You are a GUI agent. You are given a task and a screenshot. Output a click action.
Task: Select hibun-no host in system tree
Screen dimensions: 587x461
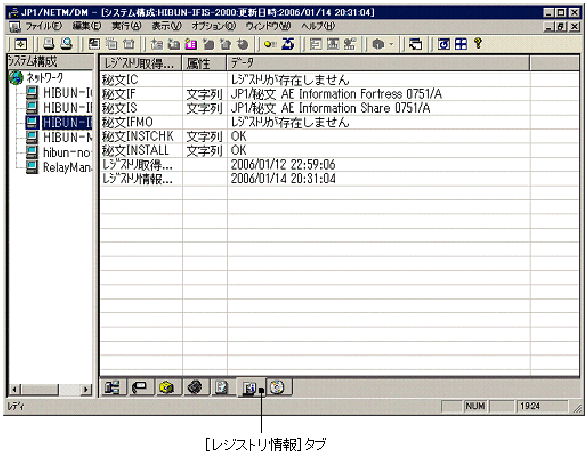tap(67, 152)
